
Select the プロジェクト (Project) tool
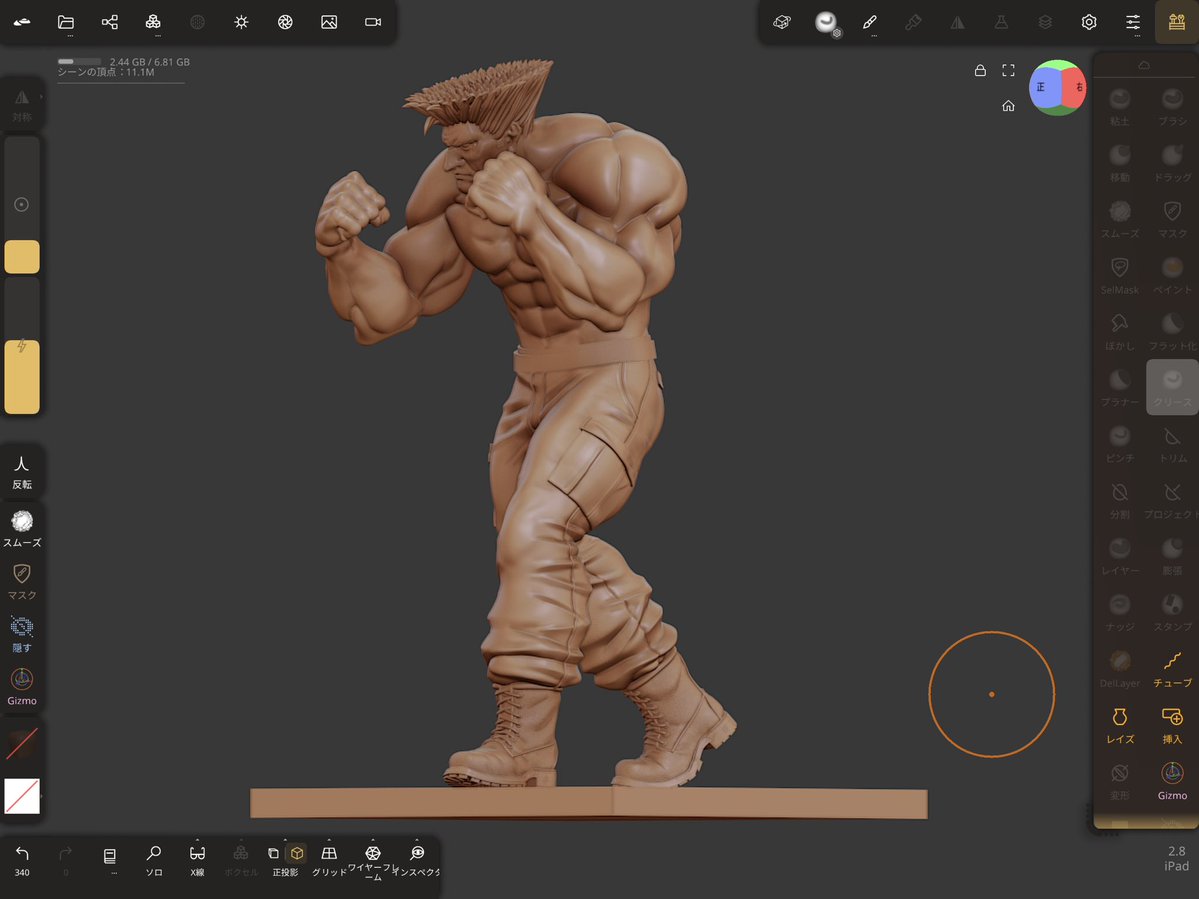(1172, 500)
